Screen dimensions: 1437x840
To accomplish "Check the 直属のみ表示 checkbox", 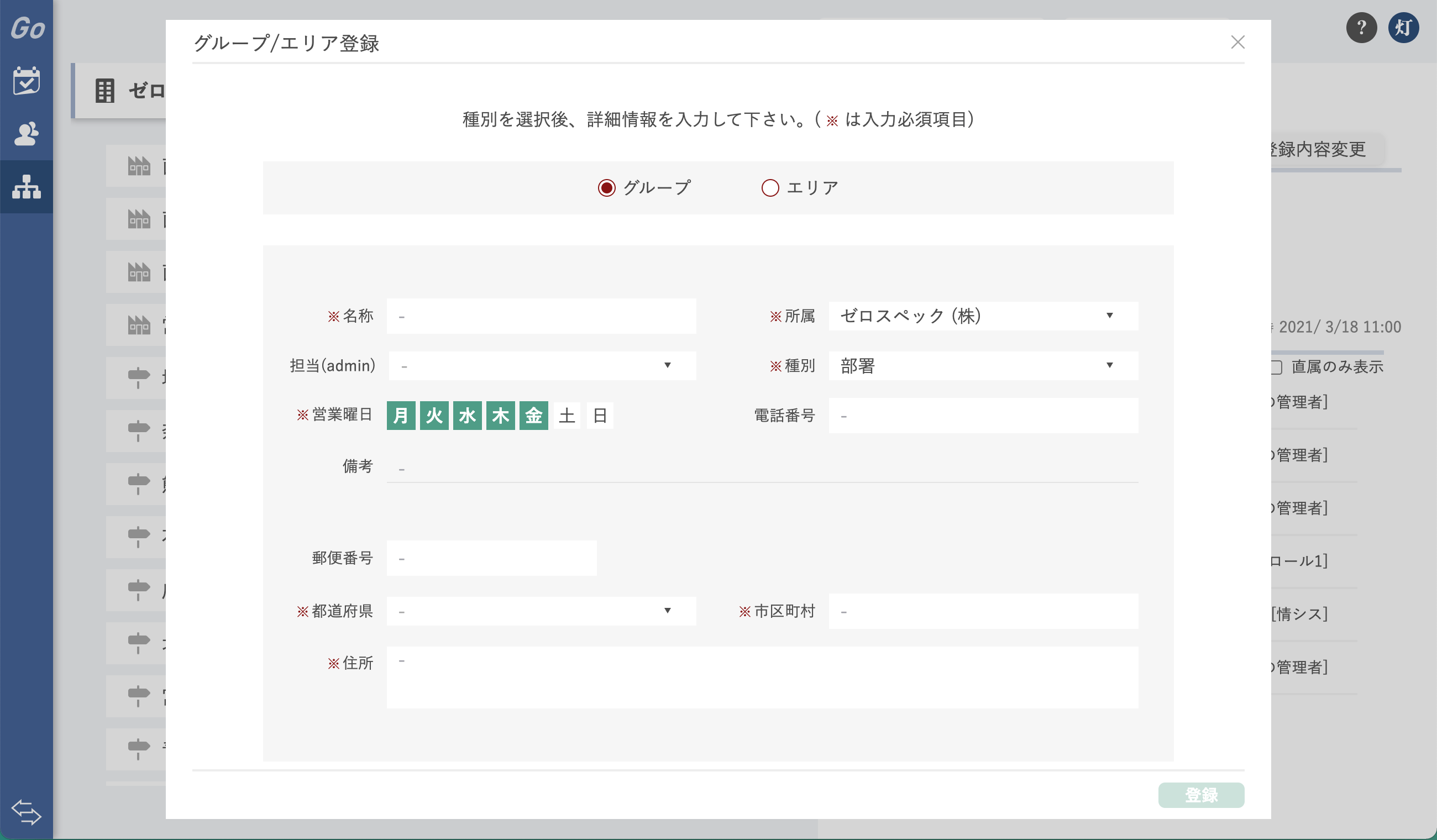I will (1276, 368).
